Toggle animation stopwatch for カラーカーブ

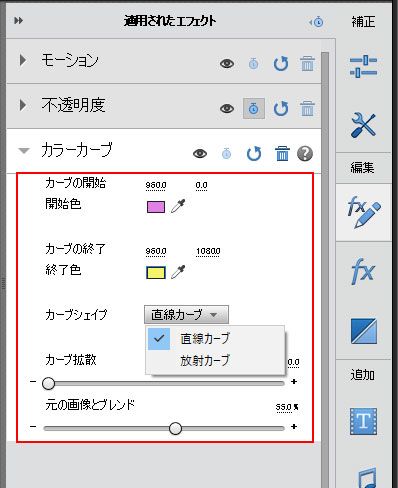(227, 154)
